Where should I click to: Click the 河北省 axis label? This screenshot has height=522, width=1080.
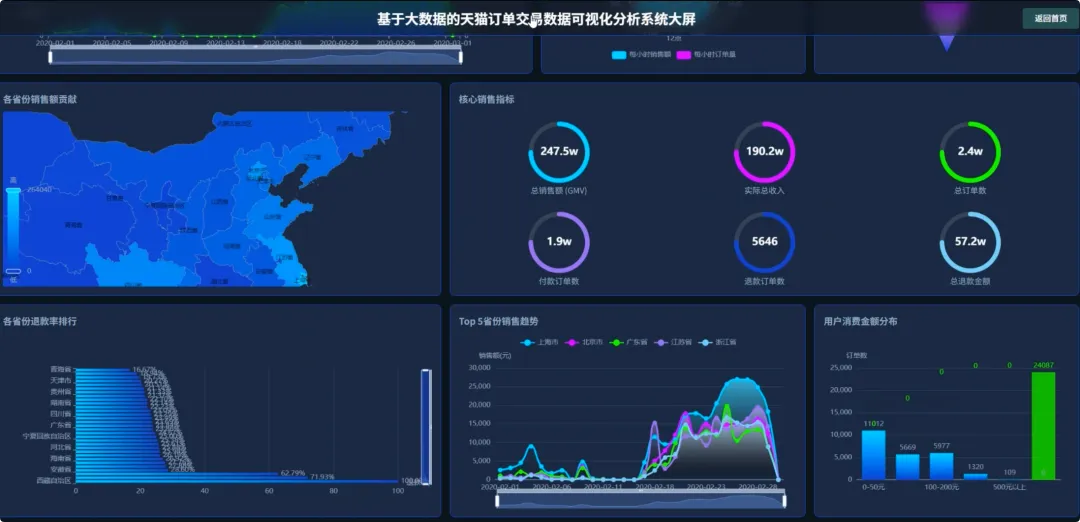point(61,447)
